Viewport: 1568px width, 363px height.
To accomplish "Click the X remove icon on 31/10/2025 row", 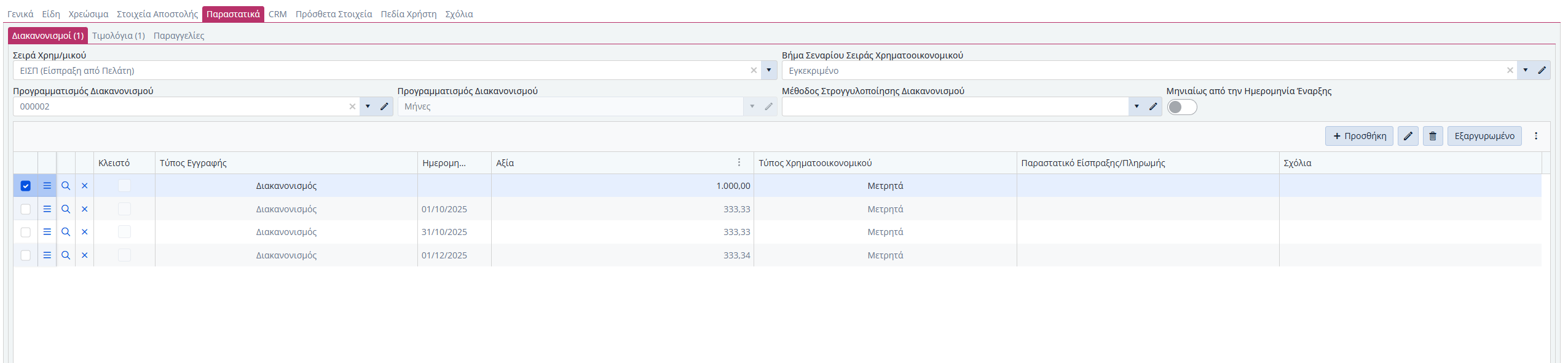I will [x=85, y=232].
